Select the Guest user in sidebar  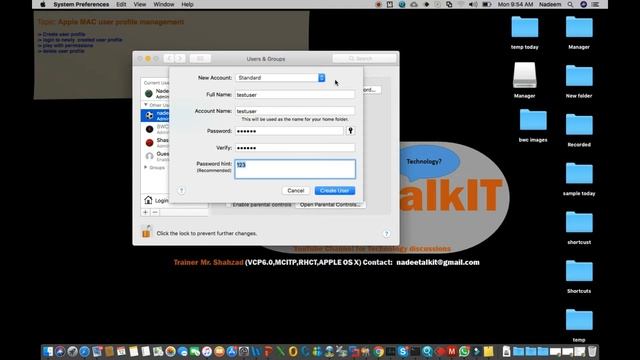156,156
